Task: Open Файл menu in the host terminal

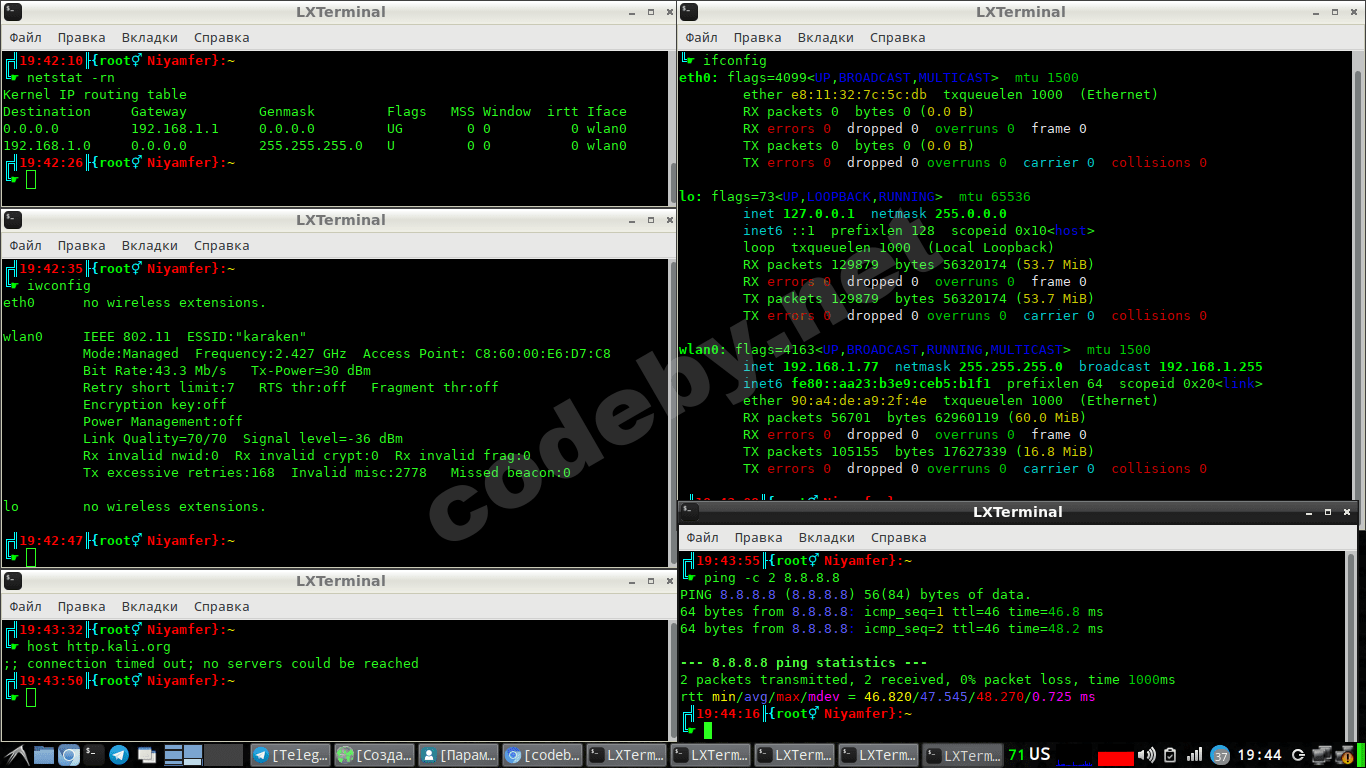Action: point(25,607)
